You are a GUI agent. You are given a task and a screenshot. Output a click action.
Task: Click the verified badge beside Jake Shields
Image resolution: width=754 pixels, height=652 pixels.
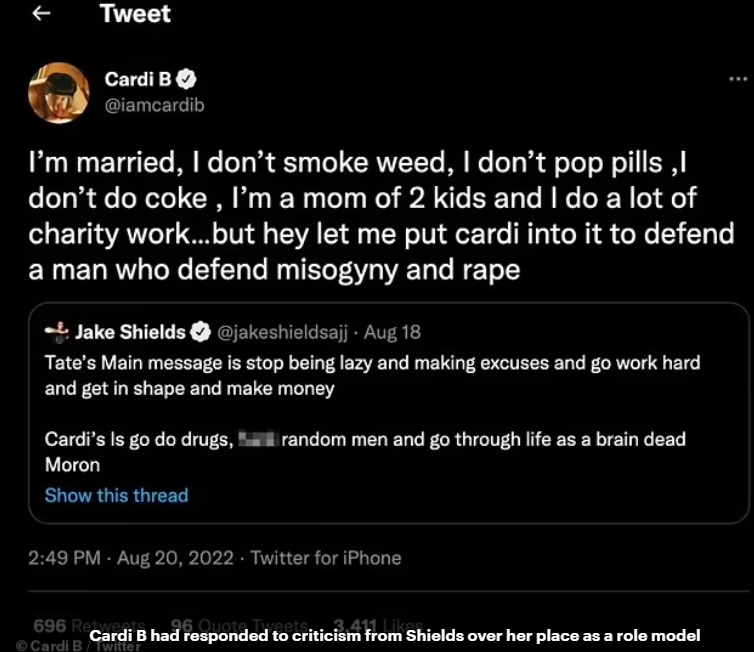click(x=200, y=332)
